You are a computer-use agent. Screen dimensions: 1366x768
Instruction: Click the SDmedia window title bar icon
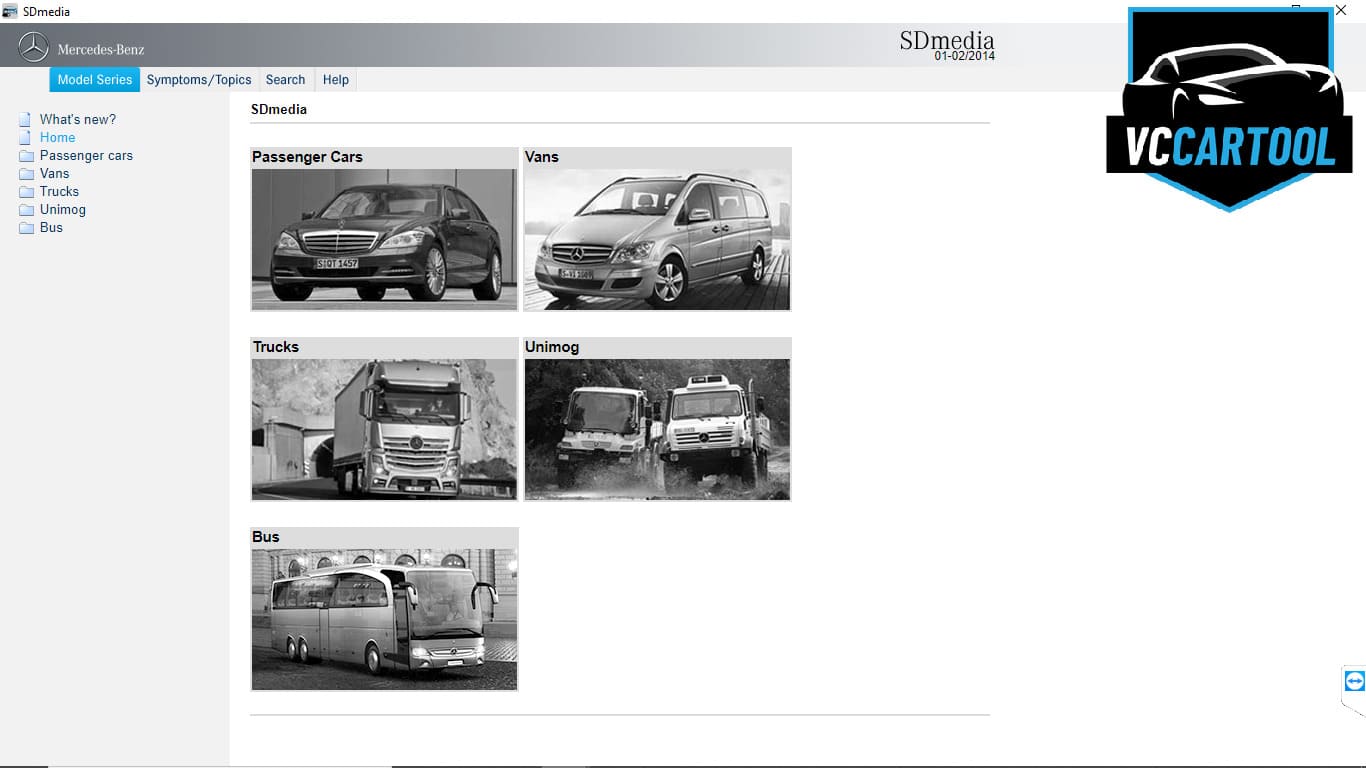[x=10, y=11]
